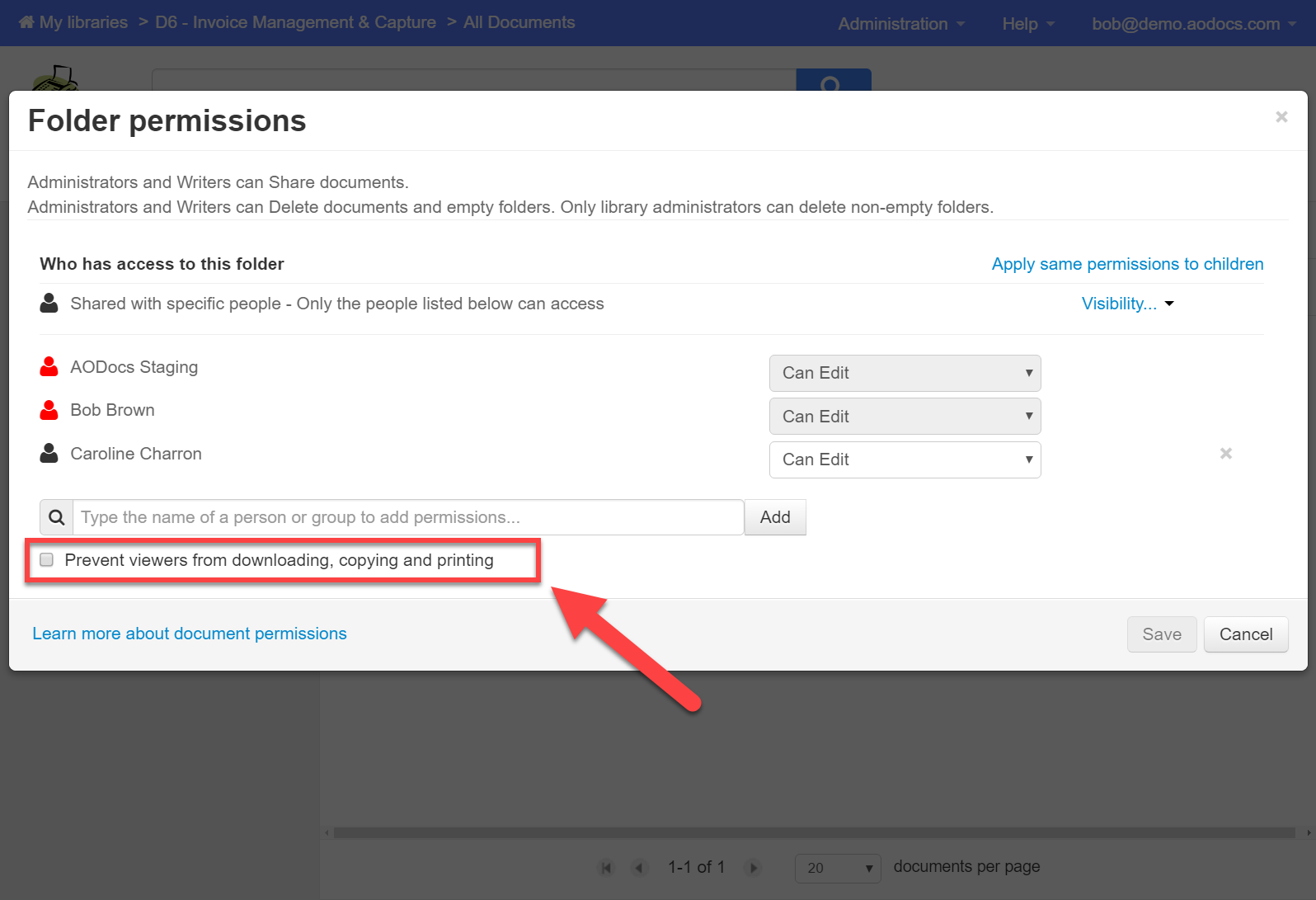
Task: Focus the add person or group field
Action: tap(409, 517)
